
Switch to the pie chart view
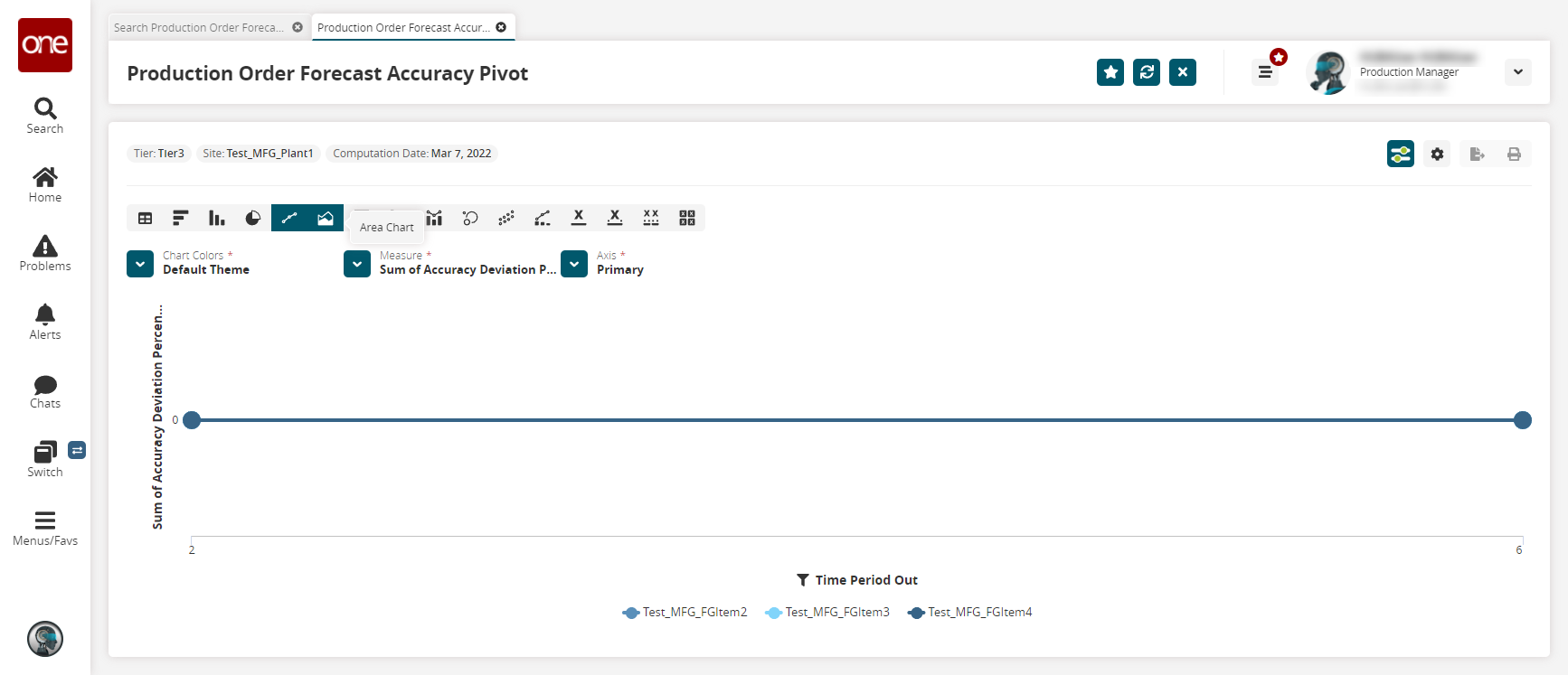(x=253, y=218)
